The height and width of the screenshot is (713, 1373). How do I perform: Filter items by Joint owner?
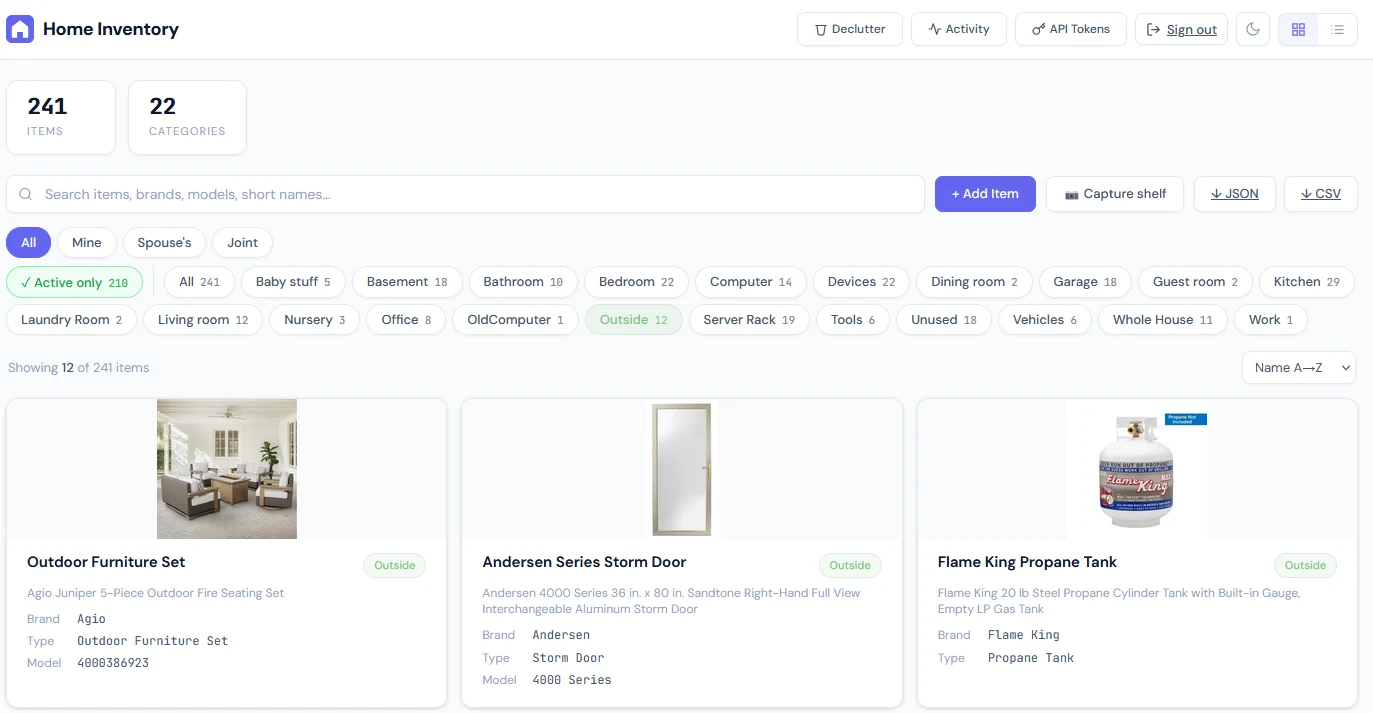242,242
